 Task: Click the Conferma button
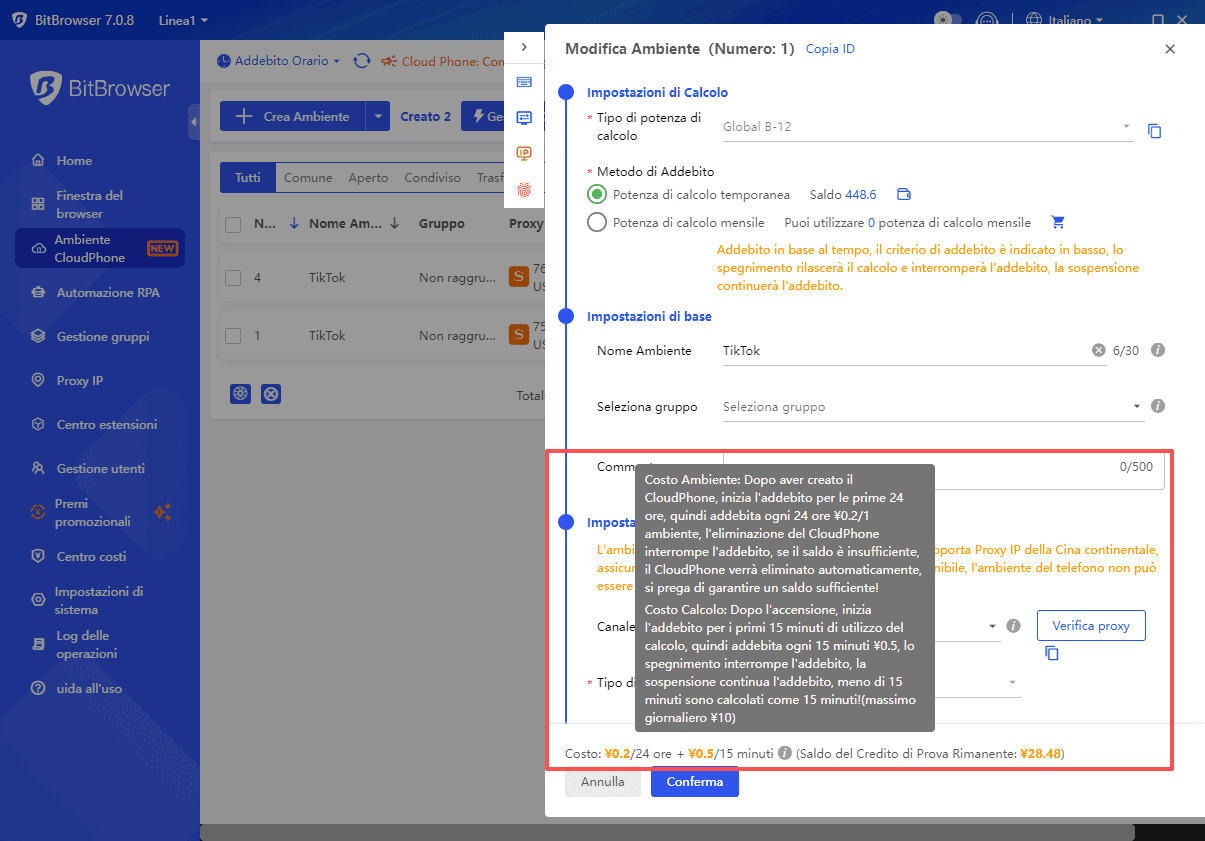coord(695,782)
